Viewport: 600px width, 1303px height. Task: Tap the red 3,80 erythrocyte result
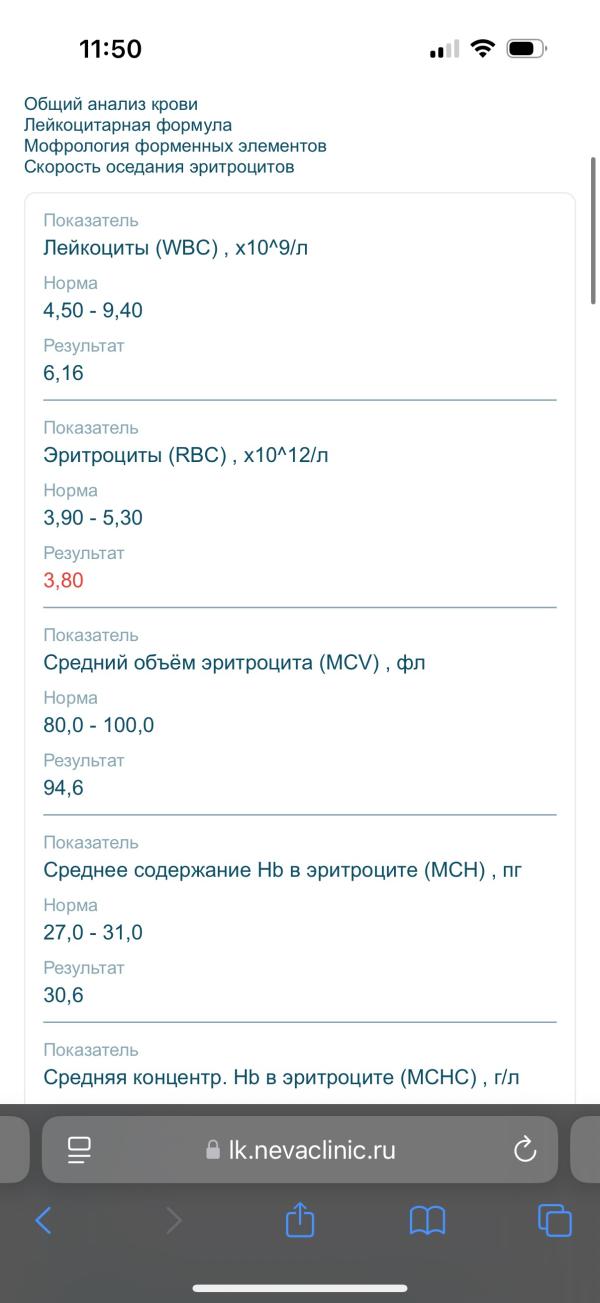[x=63, y=580]
